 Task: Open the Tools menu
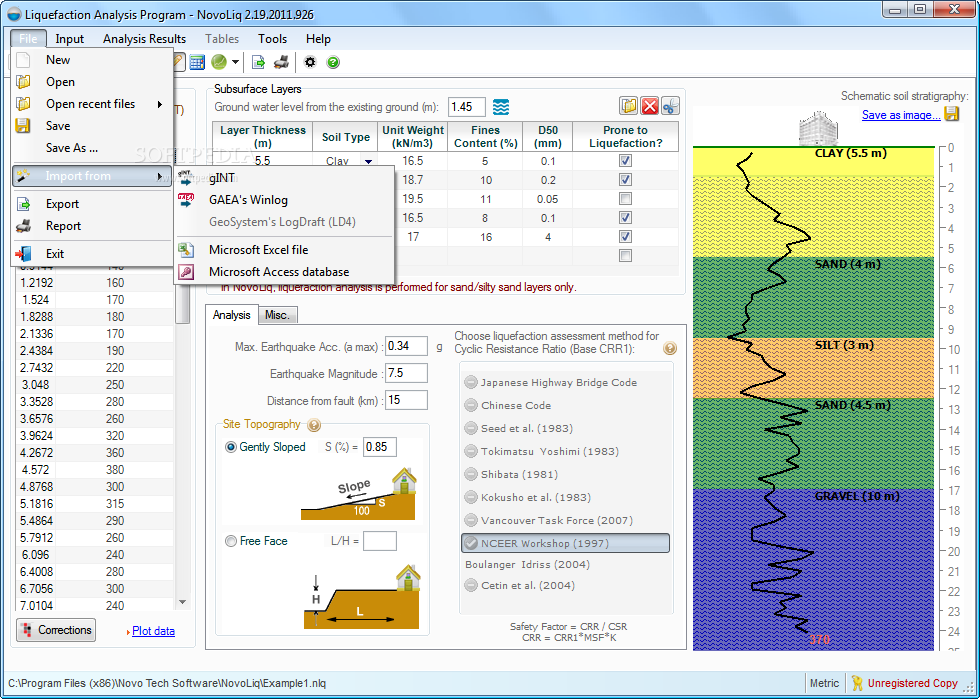click(x=272, y=39)
